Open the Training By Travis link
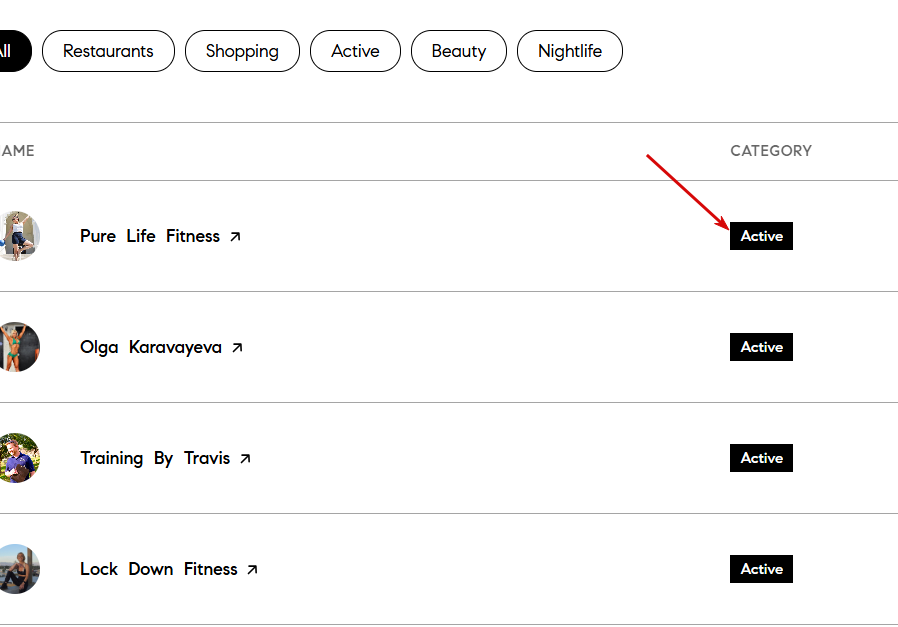This screenshot has height=627, width=898. coord(155,458)
